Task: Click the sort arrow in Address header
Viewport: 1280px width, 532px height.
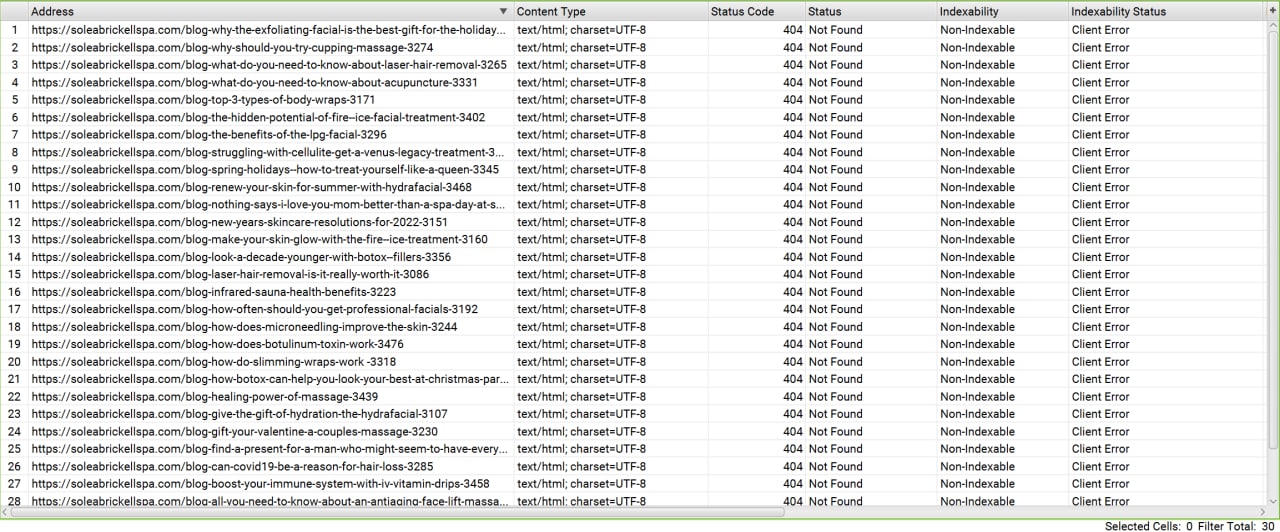Action: [x=503, y=12]
